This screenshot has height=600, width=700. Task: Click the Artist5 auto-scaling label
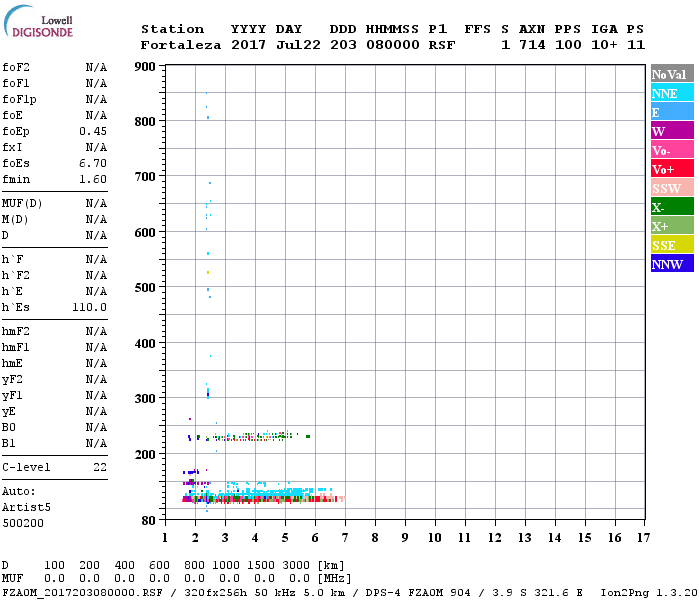click(x=24, y=507)
